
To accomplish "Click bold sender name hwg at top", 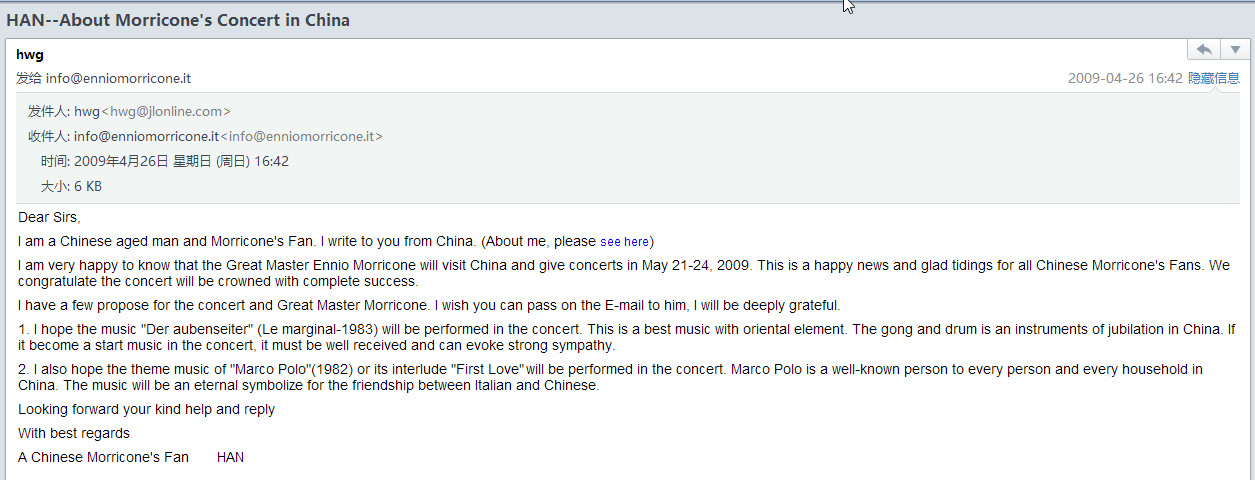I will tap(30, 54).
